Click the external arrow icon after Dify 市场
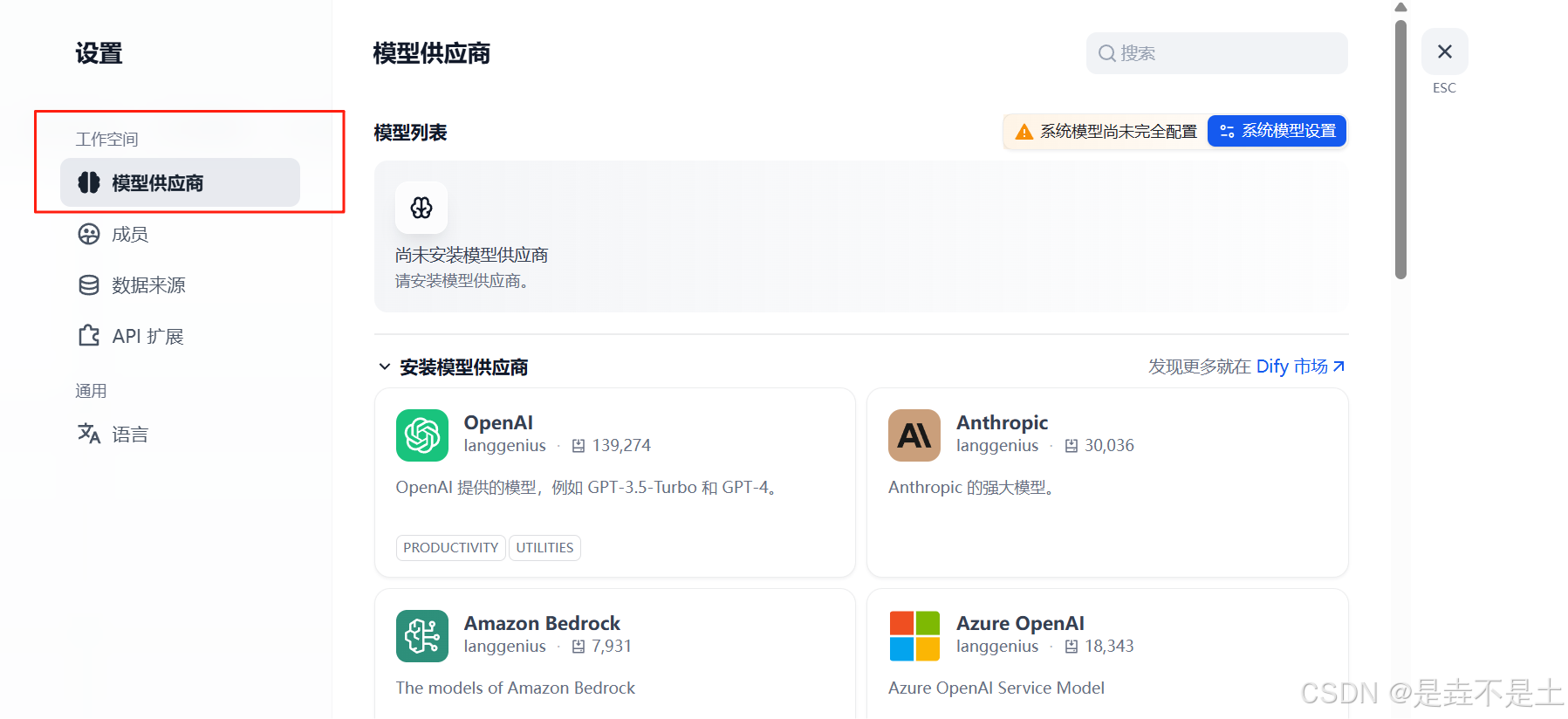This screenshot has height=719, width=1568. click(x=1339, y=366)
